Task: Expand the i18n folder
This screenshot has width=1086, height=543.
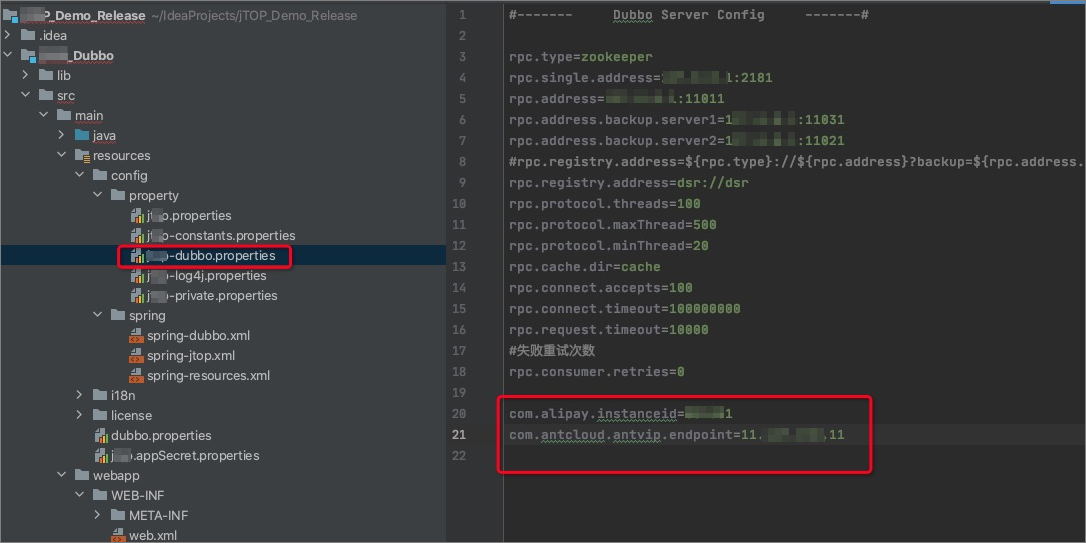Action: [80, 395]
